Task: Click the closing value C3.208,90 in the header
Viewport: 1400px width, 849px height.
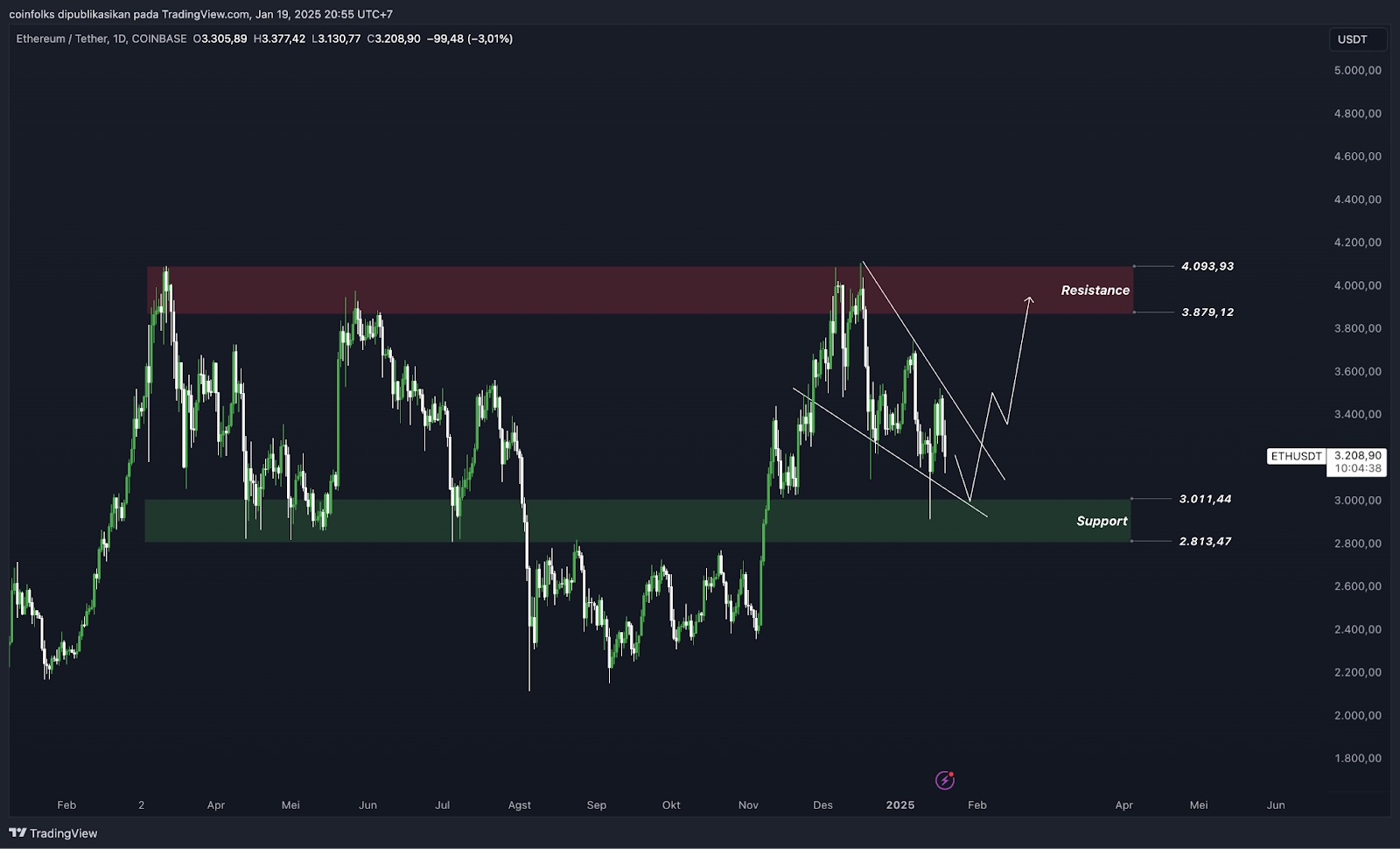Action: [394, 39]
